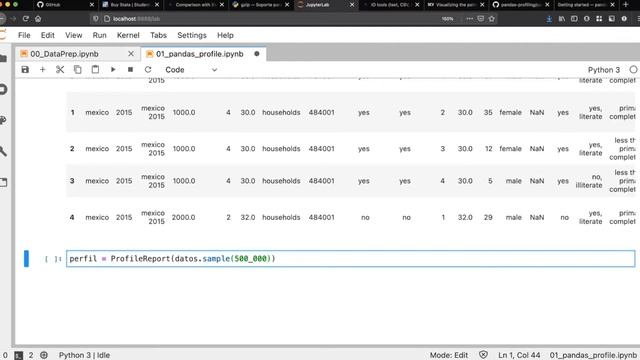Click into the ProfileReport code cell
640x360 pixels.
coord(350,258)
